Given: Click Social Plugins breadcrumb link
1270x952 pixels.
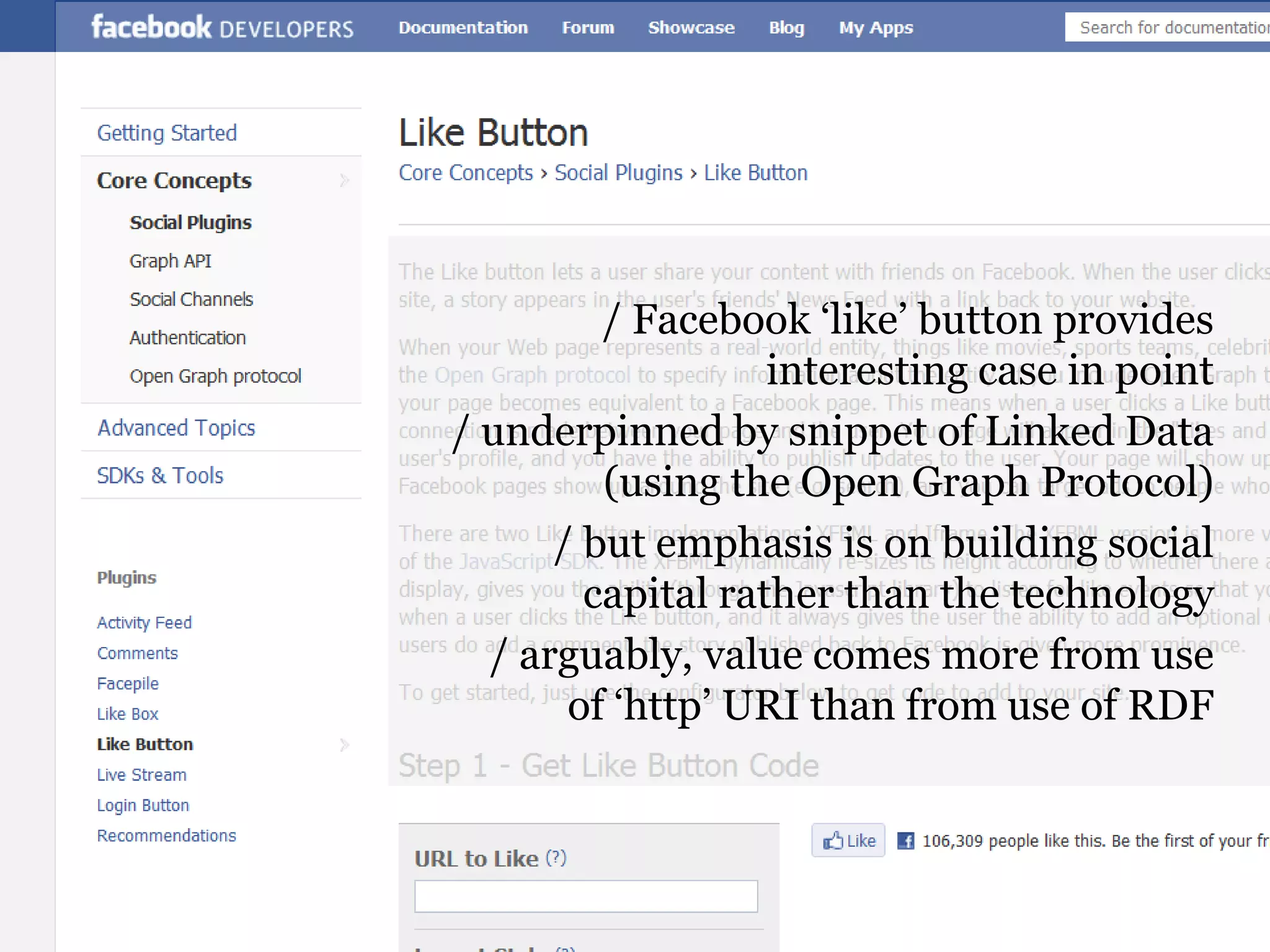Looking at the screenshot, I should pyautogui.click(x=618, y=173).
